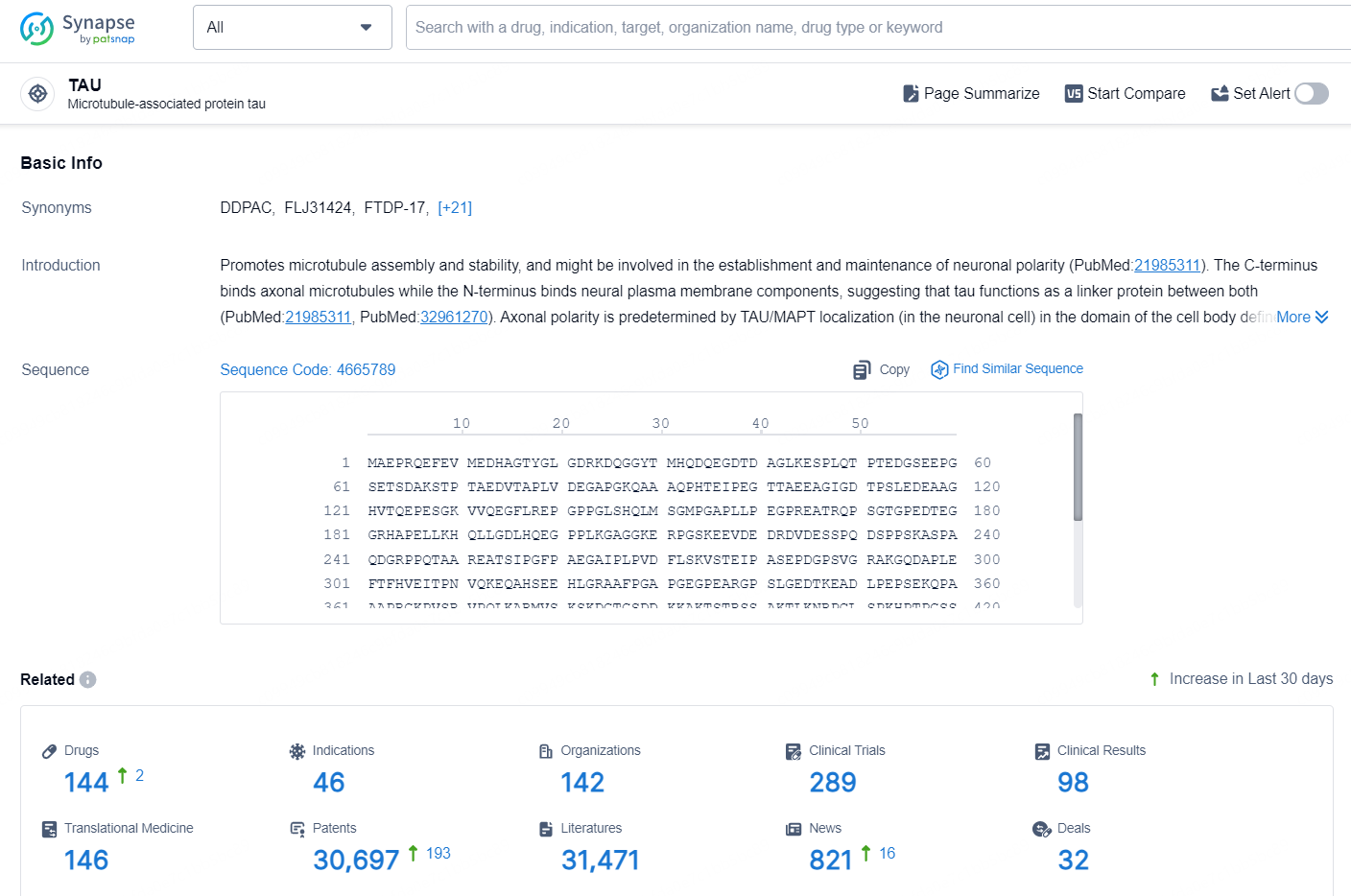This screenshot has width=1351, height=896.
Task: Copy the sequence using the Copy icon
Action: (862, 370)
